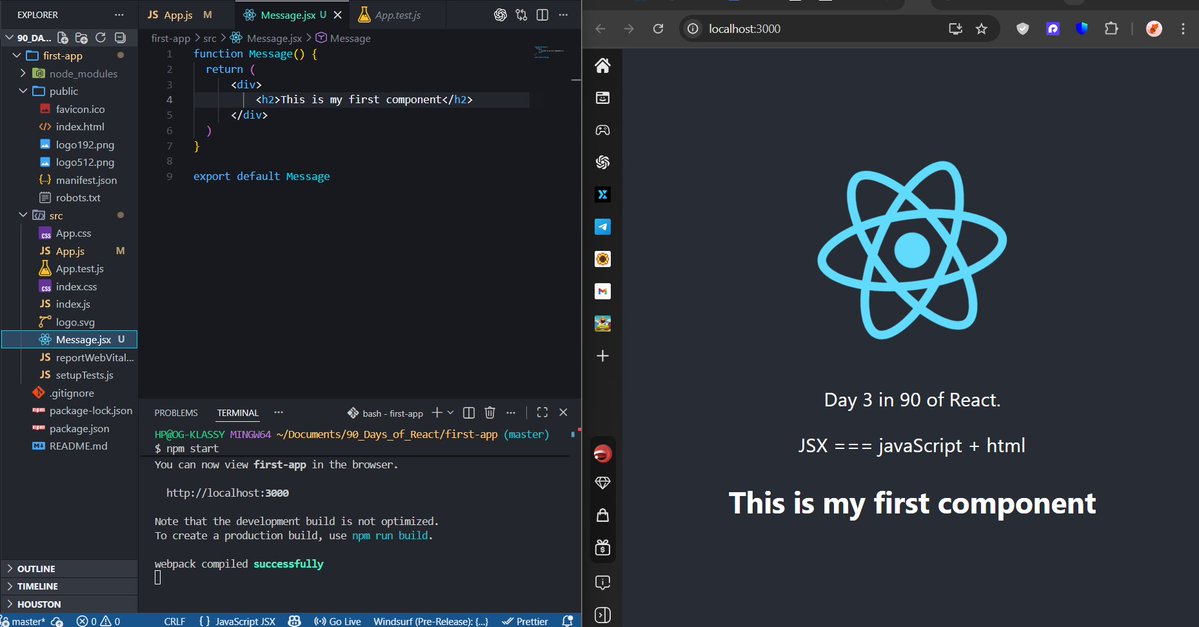Change CRLF line ending in status bar

click(174, 621)
